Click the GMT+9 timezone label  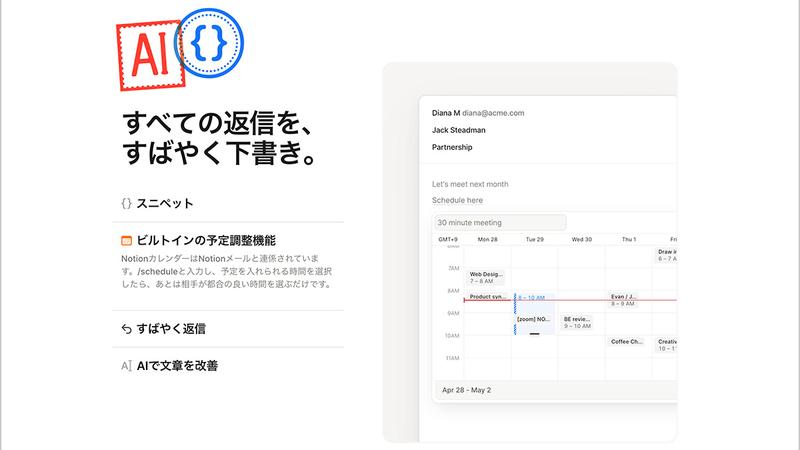448,239
